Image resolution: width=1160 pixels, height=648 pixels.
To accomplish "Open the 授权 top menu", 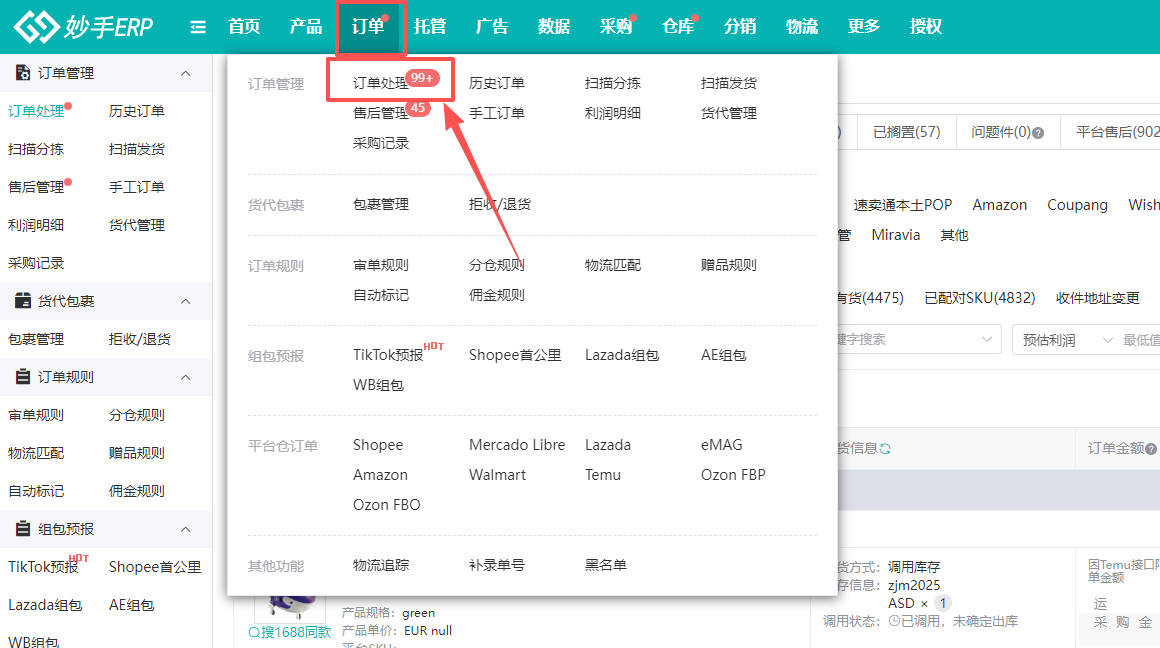I will tap(925, 27).
